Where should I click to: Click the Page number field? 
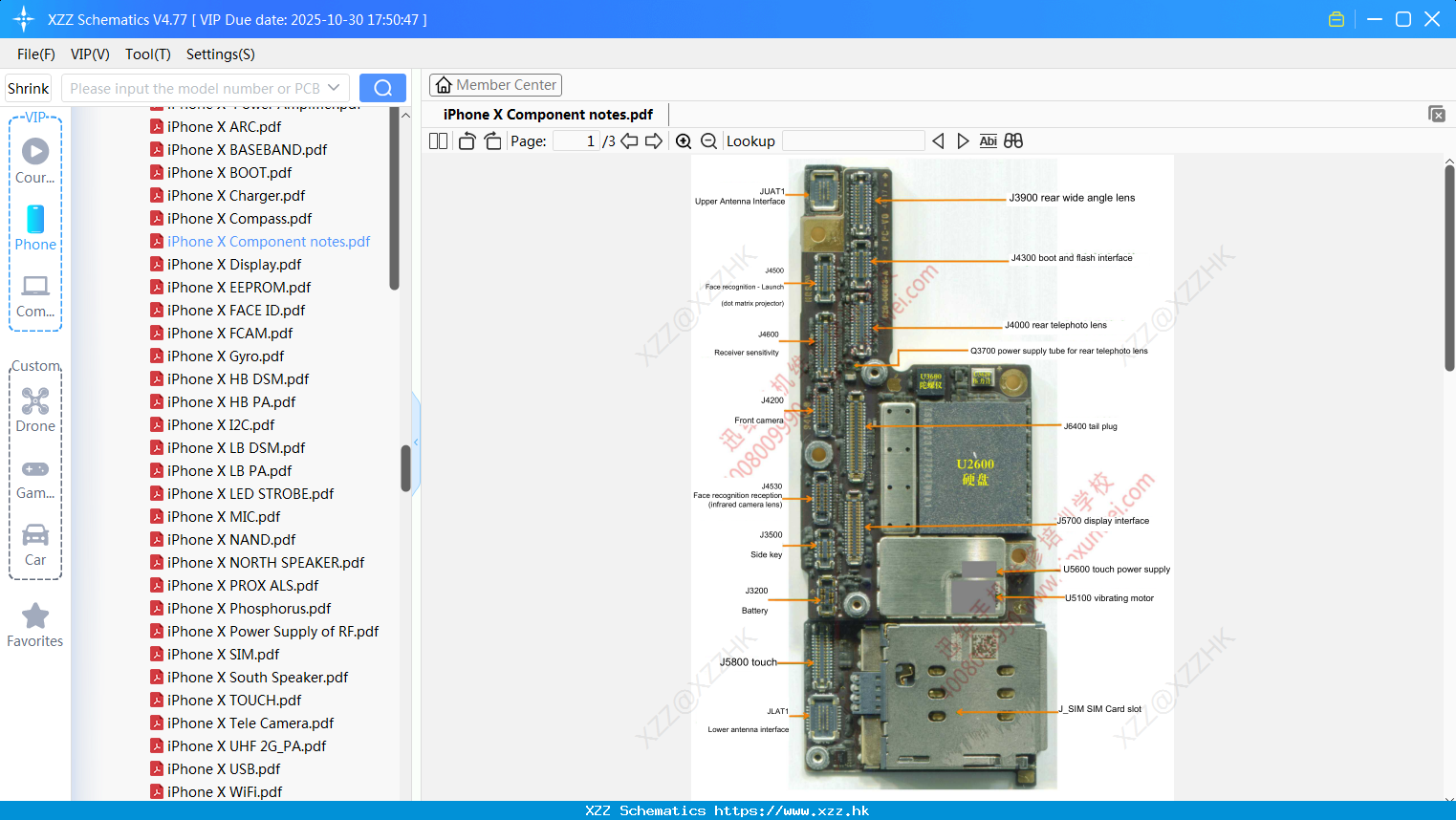[576, 140]
